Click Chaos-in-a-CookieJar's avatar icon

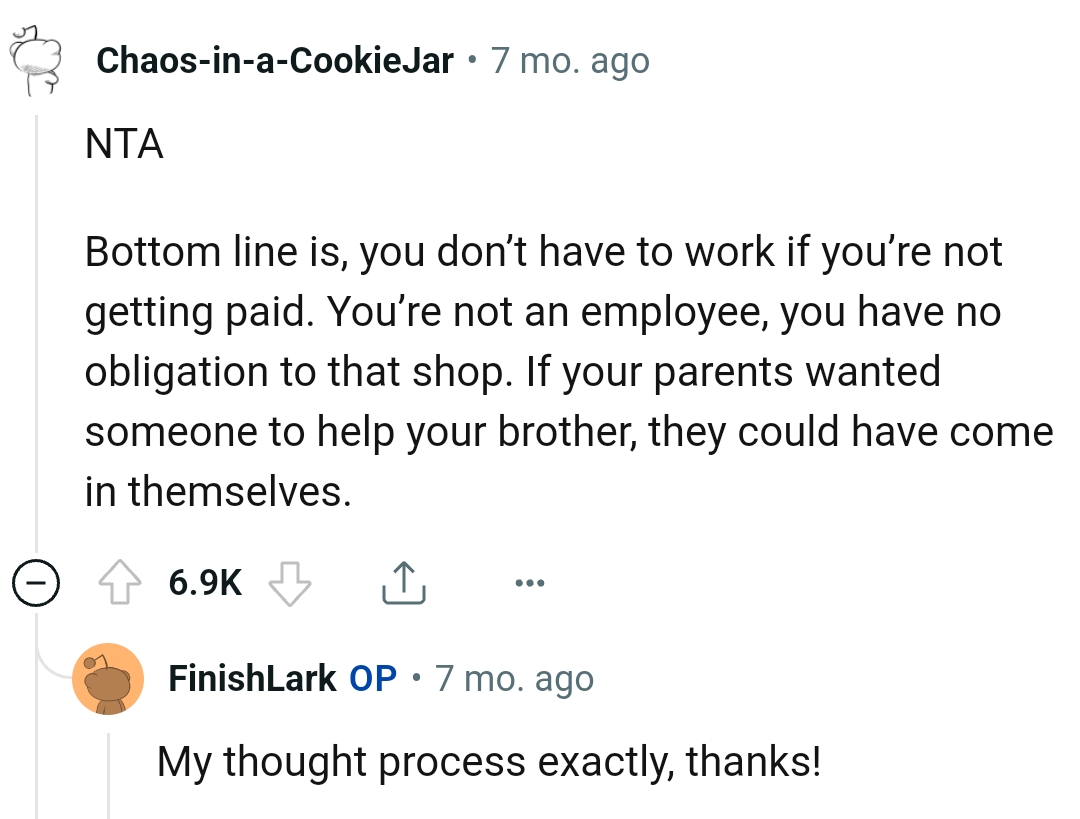(x=36, y=62)
